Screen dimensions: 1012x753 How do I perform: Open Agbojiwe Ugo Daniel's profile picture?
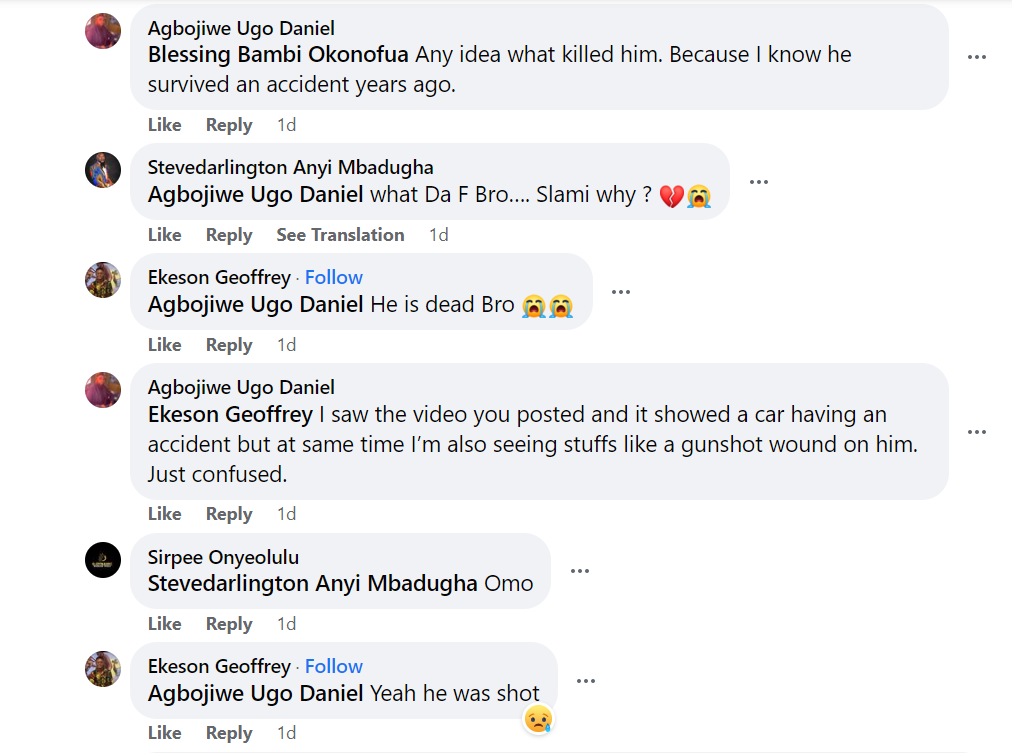tap(102, 28)
